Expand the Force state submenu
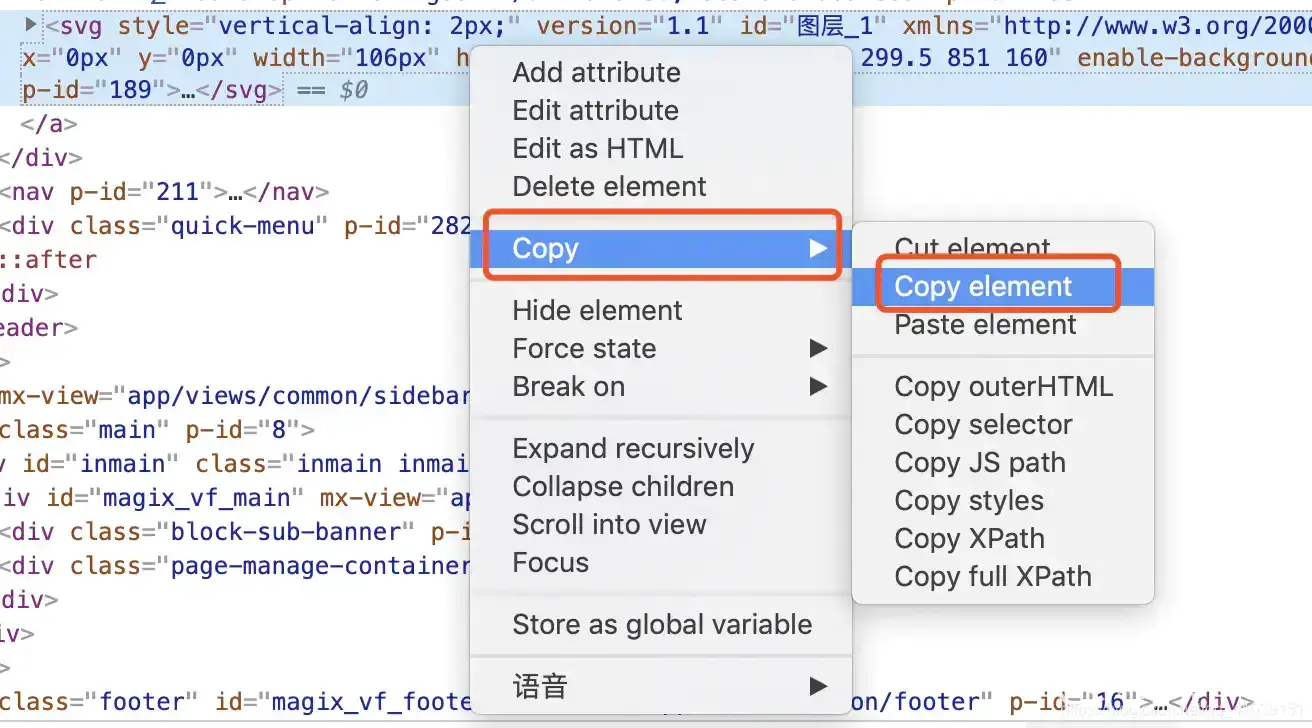This screenshot has width=1312, height=728. 818,348
